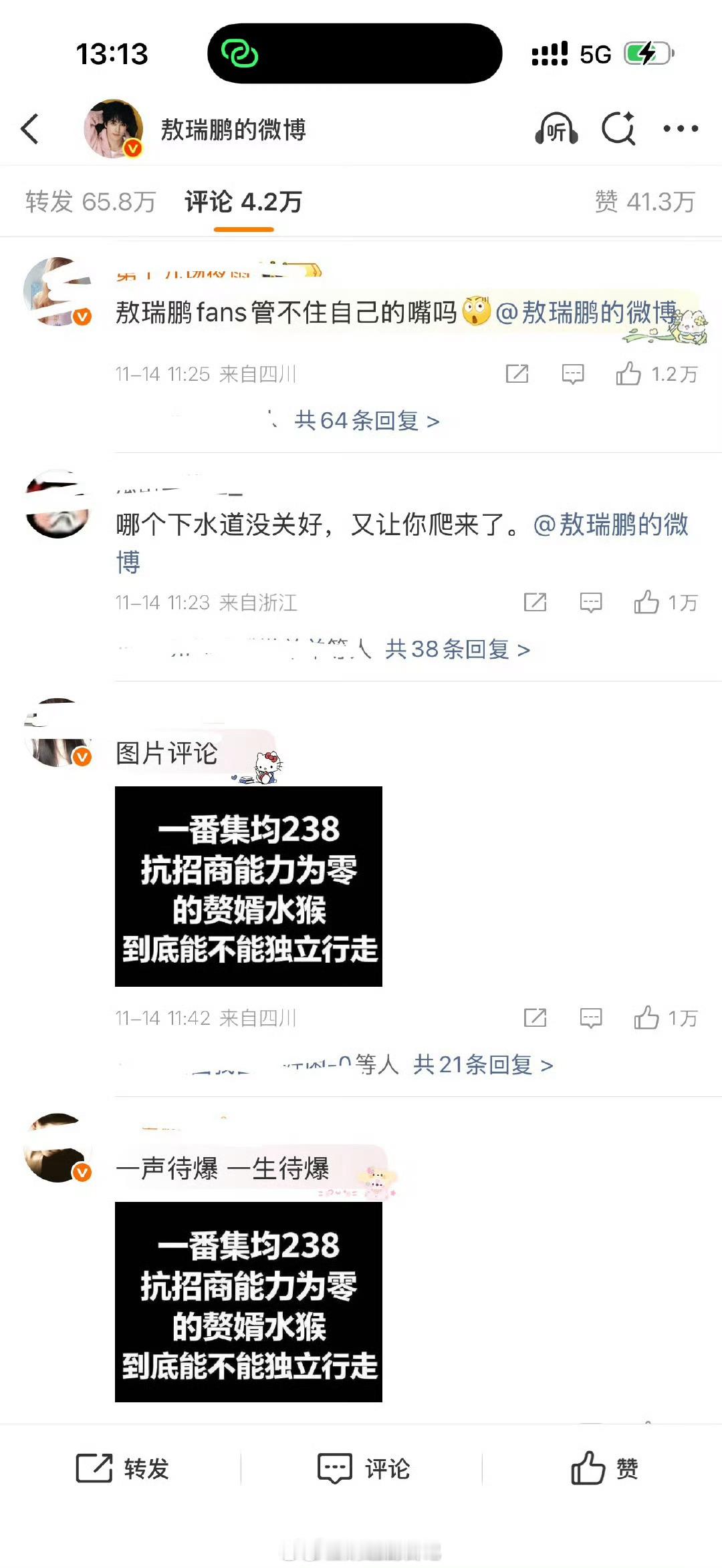Tap the back arrow in header

(x=30, y=129)
